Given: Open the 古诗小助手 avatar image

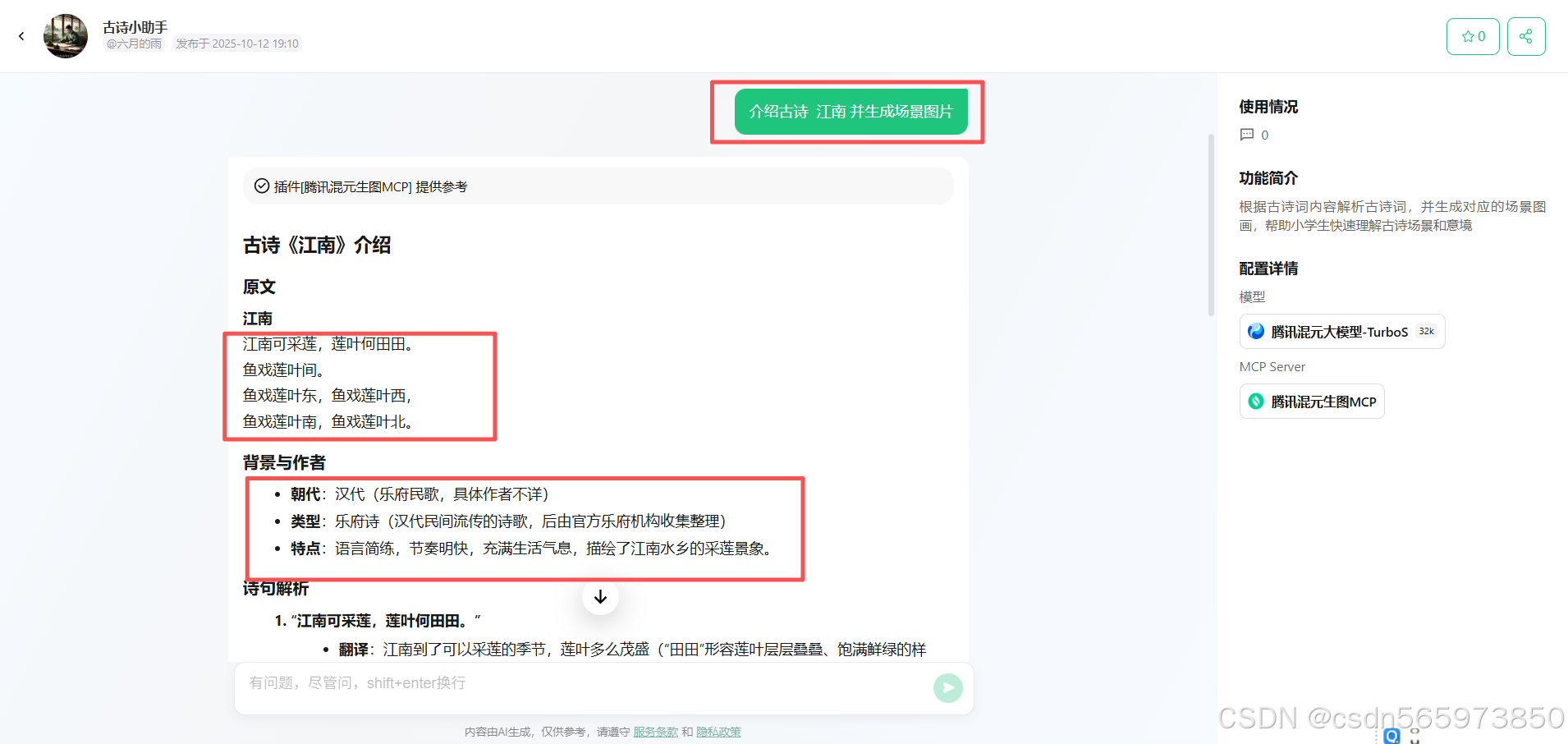Looking at the screenshot, I should tap(66, 36).
